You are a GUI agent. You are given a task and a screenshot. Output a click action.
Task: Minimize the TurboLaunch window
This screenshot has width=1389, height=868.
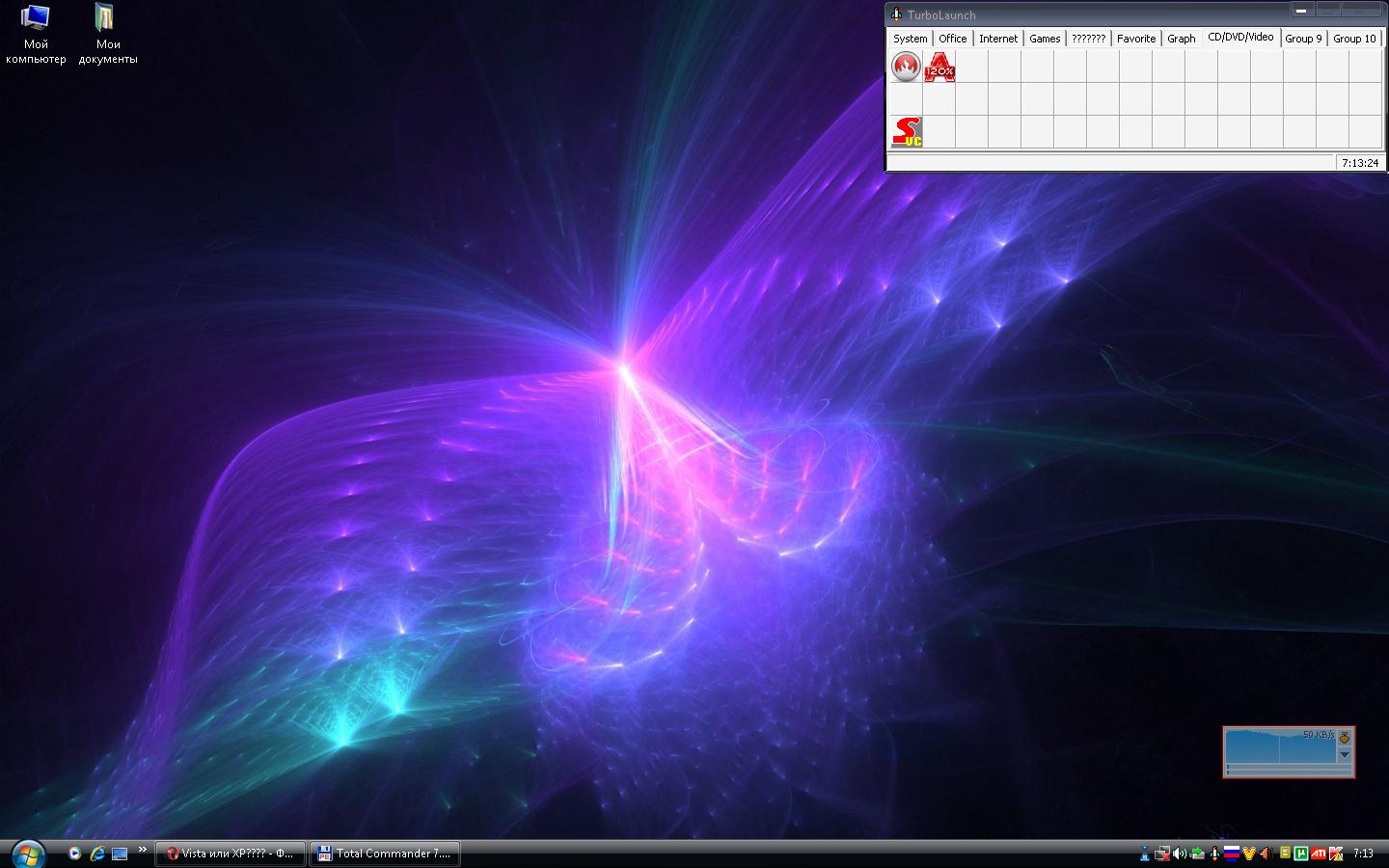coord(1301,10)
